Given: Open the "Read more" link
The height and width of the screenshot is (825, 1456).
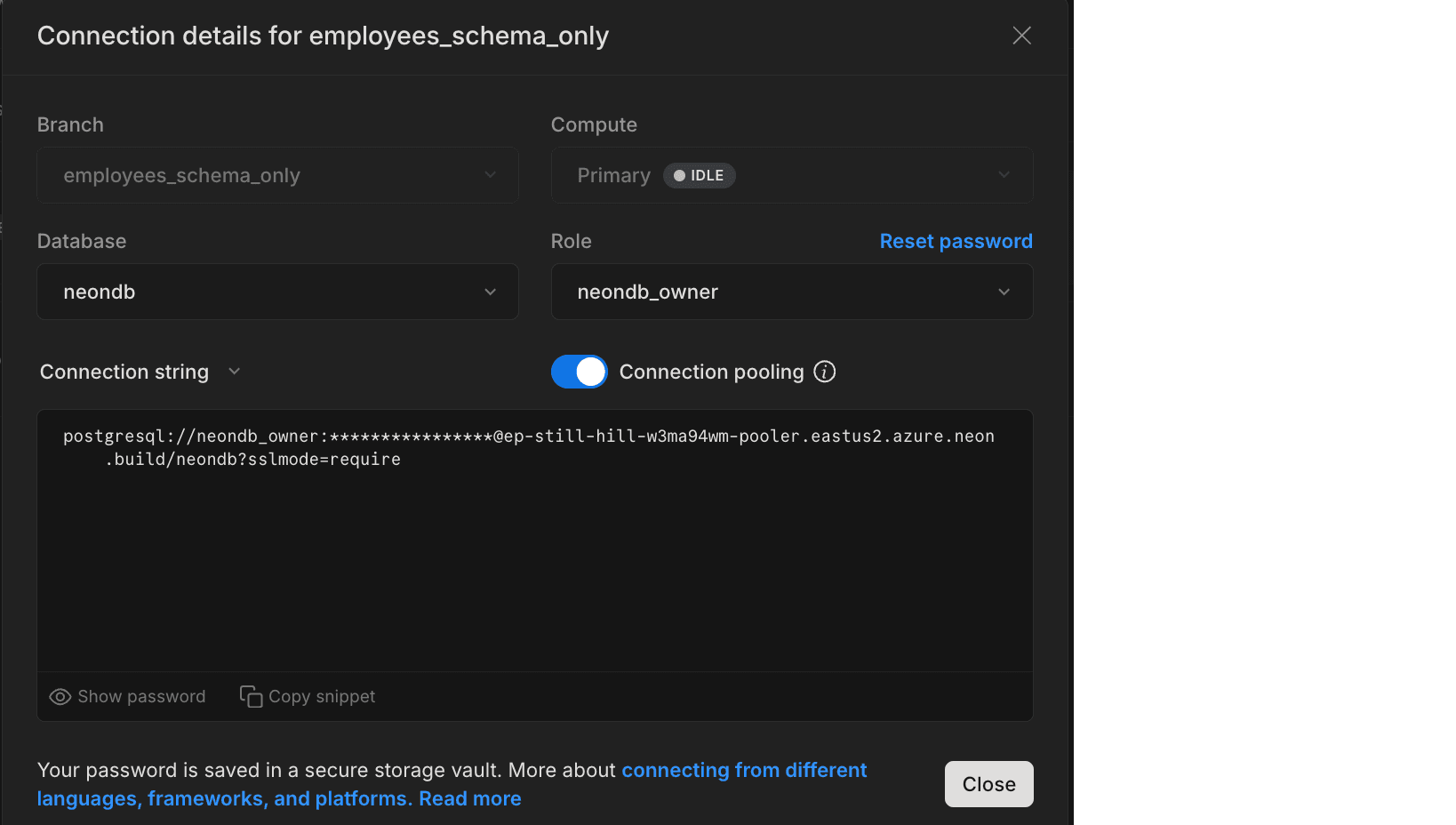Looking at the screenshot, I should click(x=469, y=798).
